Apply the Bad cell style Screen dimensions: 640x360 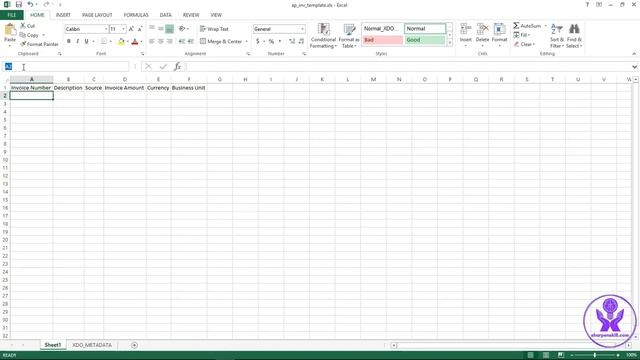point(382,40)
